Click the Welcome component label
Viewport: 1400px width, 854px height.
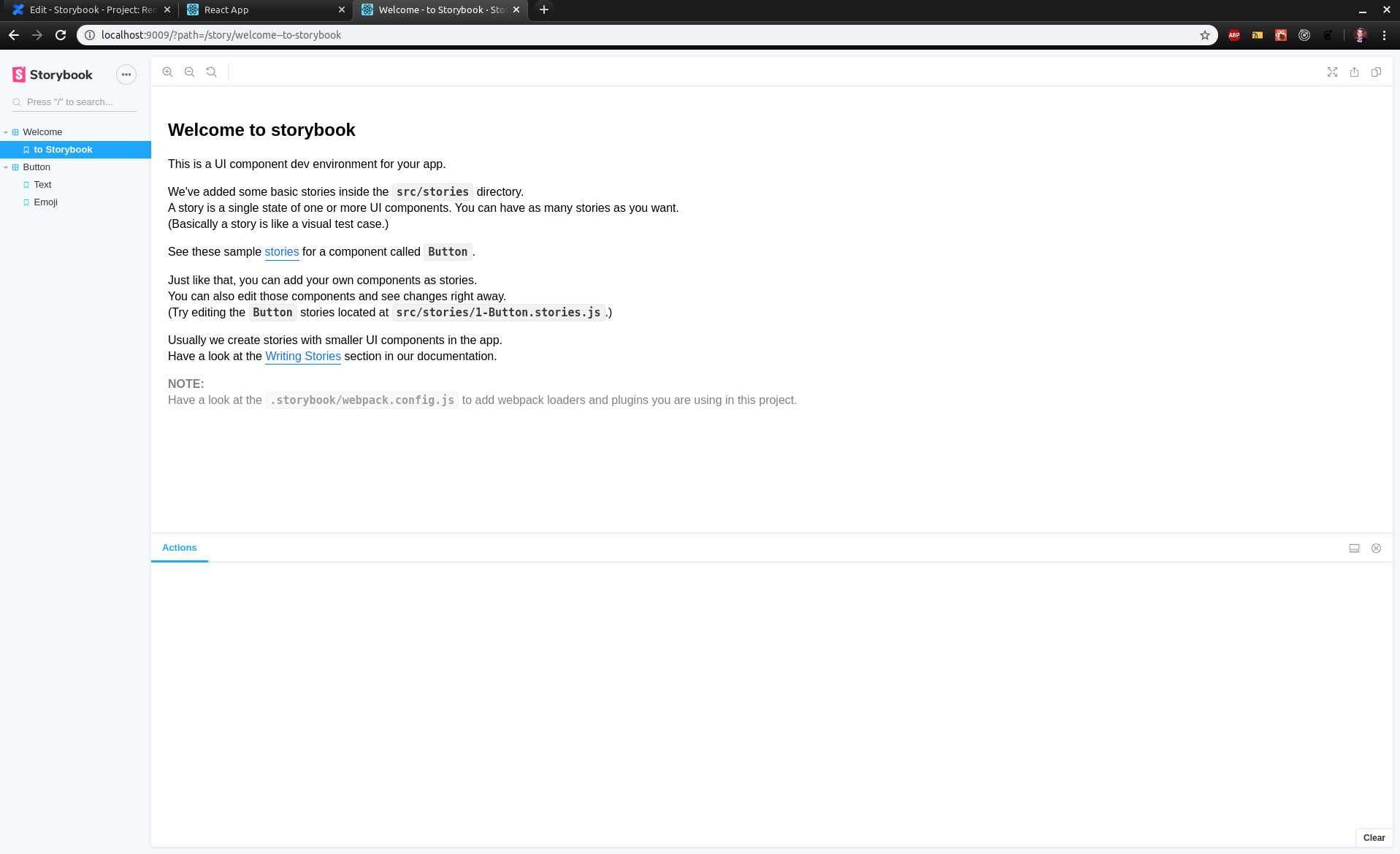pyautogui.click(x=42, y=132)
